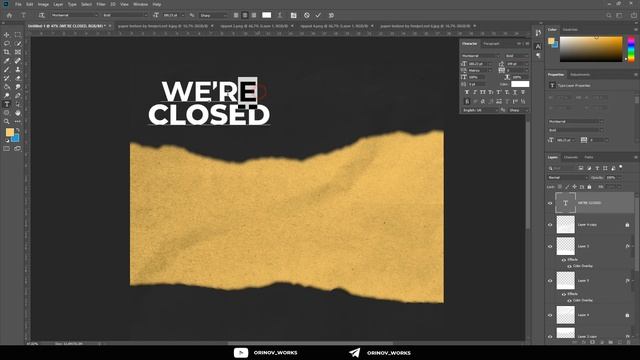Select the Move tool
The height and width of the screenshot is (360, 640).
[7, 35]
